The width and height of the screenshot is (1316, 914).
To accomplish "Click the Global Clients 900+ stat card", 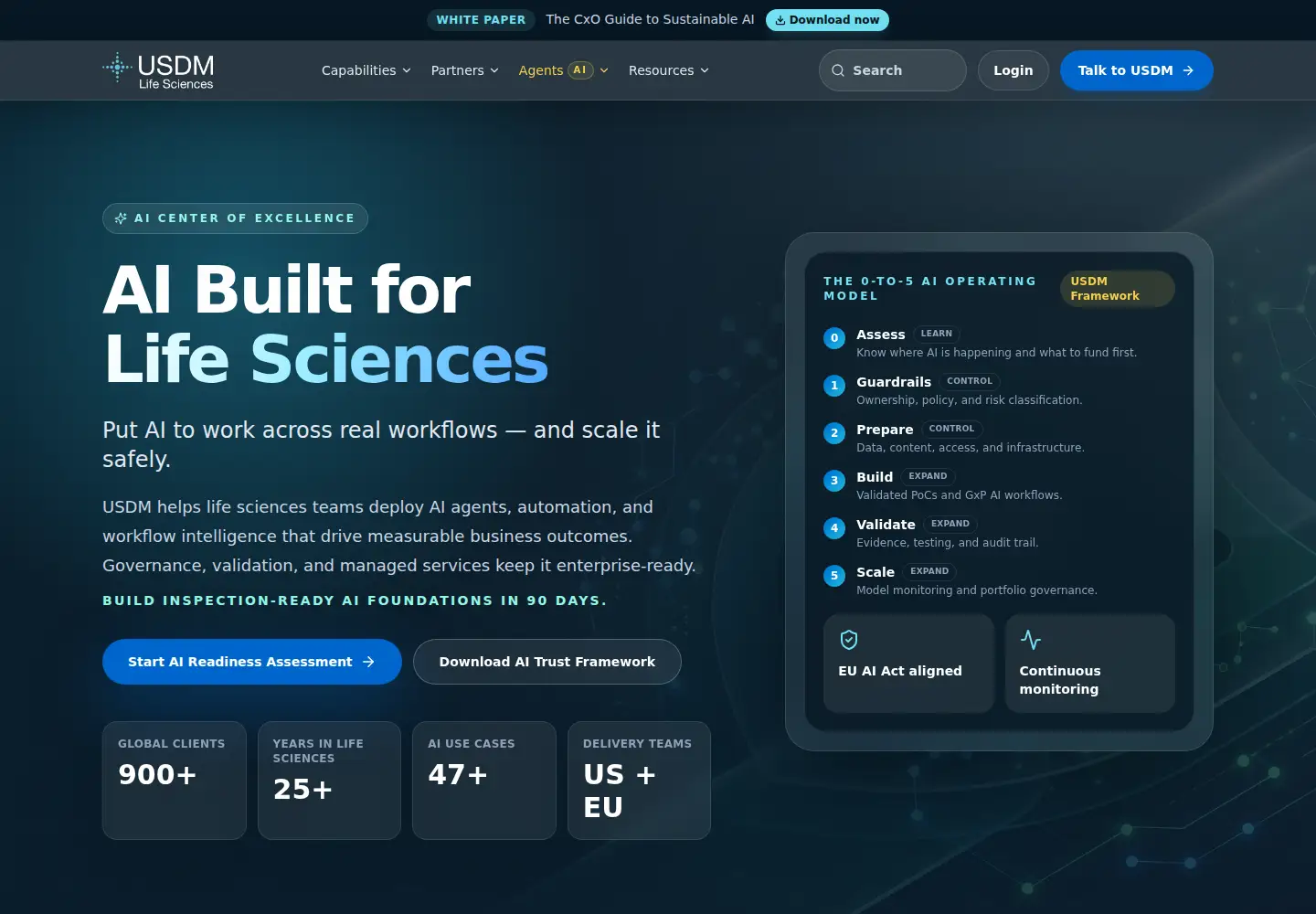I will [175, 781].
